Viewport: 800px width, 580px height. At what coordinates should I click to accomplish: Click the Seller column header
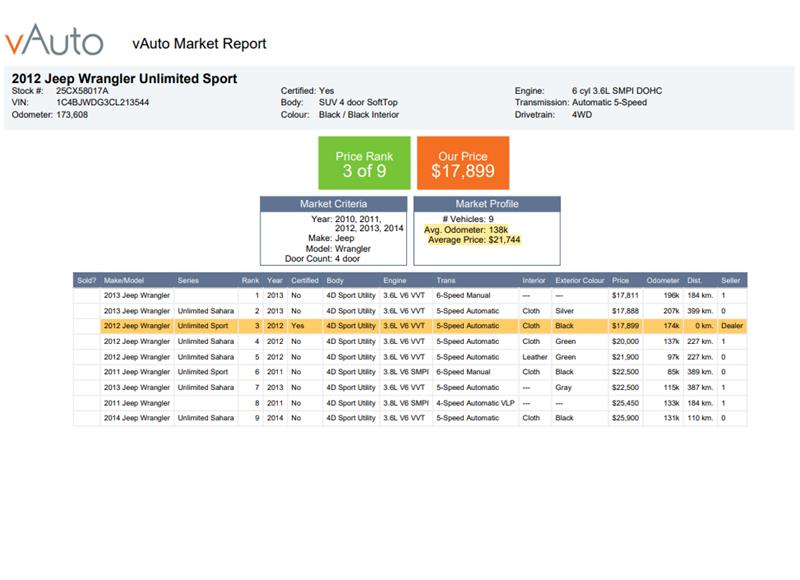click(x=731, y=281)
